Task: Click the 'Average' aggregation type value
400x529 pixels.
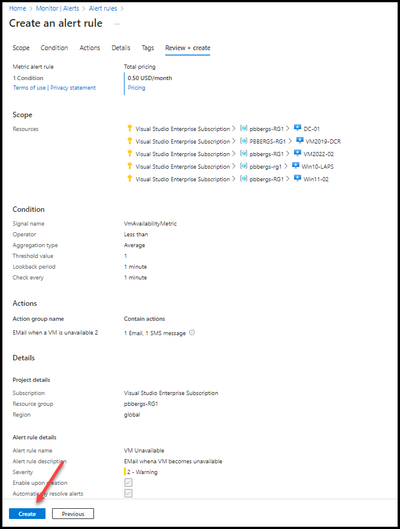Action: (x=134, y=245)
